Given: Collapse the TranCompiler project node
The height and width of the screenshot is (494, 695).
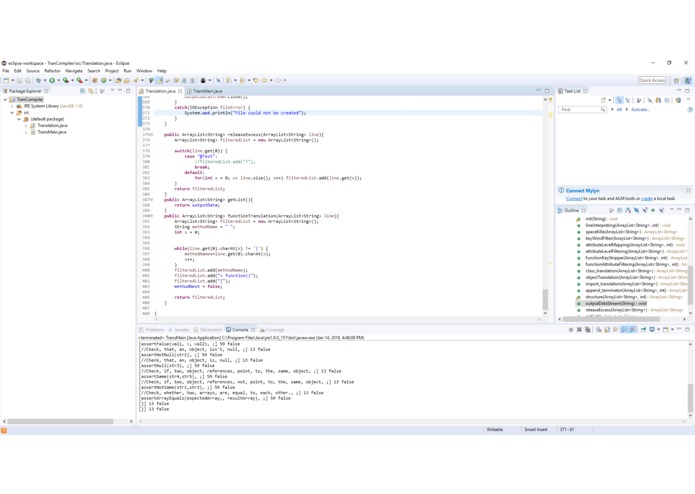Looking at the screenshot, I should (5, 100).
